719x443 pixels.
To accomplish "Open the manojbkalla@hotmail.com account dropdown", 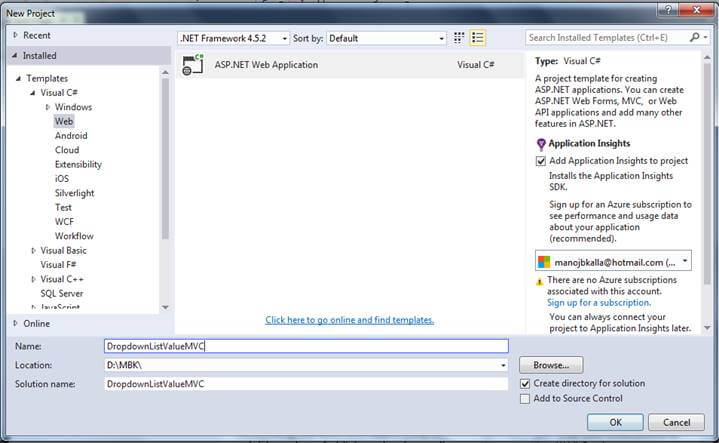I will [614, 262].
